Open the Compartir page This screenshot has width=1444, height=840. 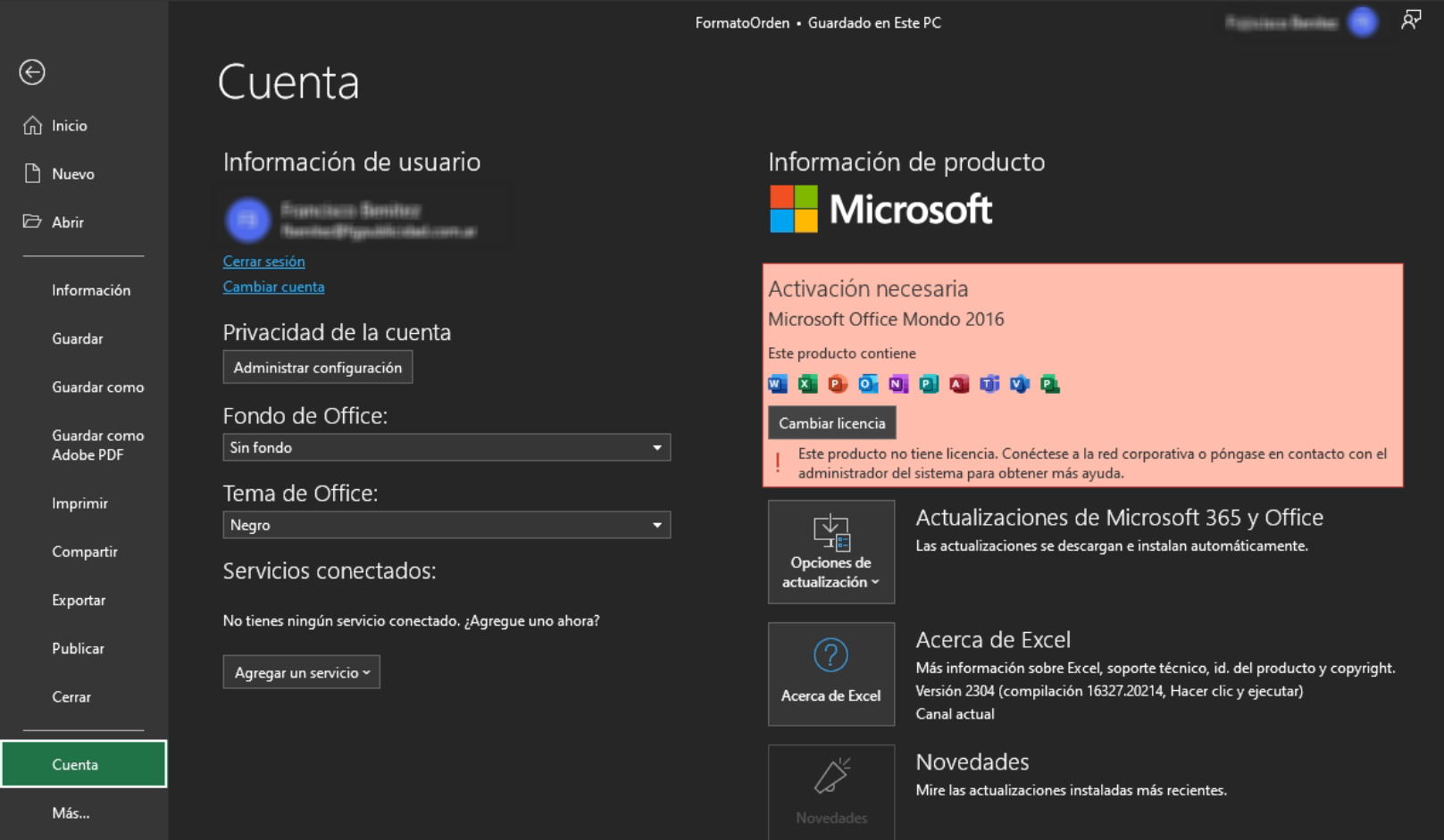(85, 552)
